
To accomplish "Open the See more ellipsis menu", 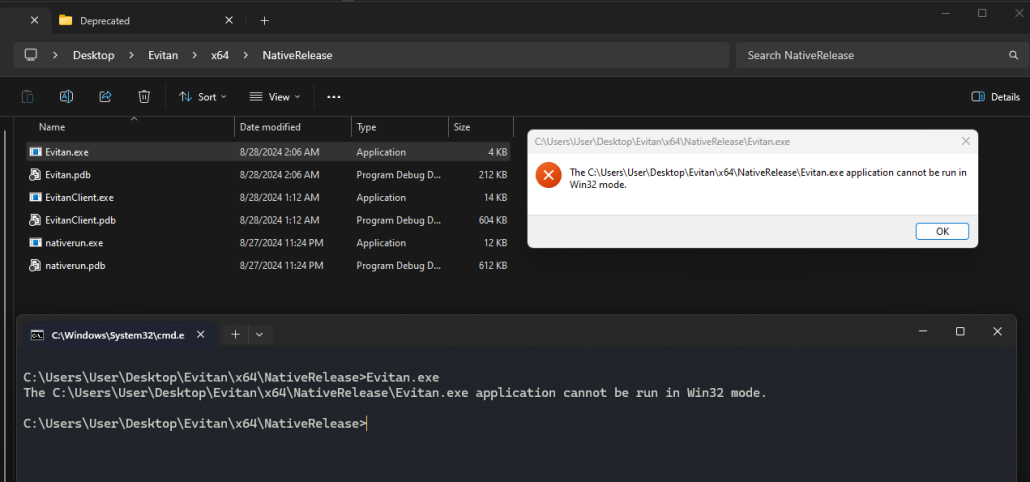I will pos(334,97).
